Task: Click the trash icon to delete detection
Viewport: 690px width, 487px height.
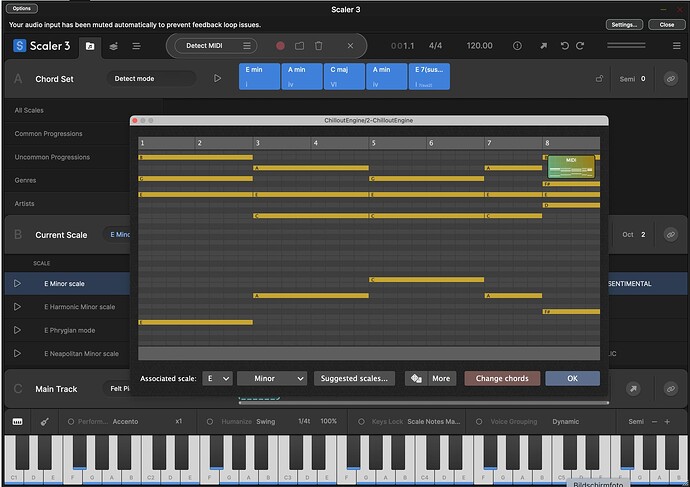Action: pyautogui.click(x=319, y=46)
